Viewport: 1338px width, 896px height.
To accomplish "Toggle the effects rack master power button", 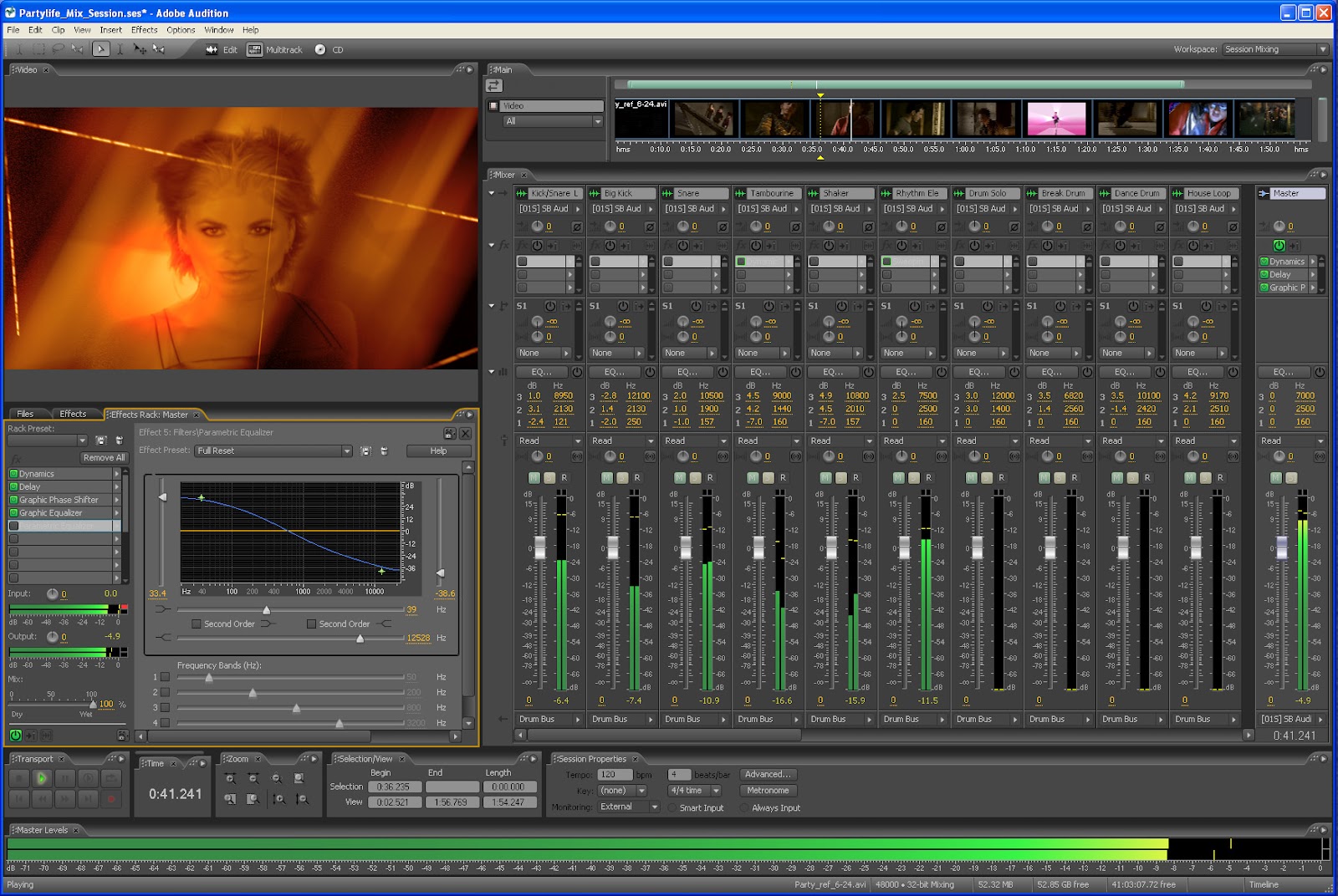I will pyautogui.click(x=15, y=736).
